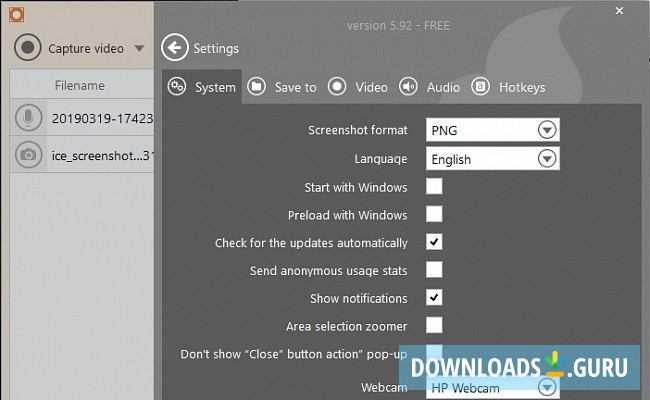Click the Show notifications label
Screen dimensions: 650x400
(x=359, y=298)
